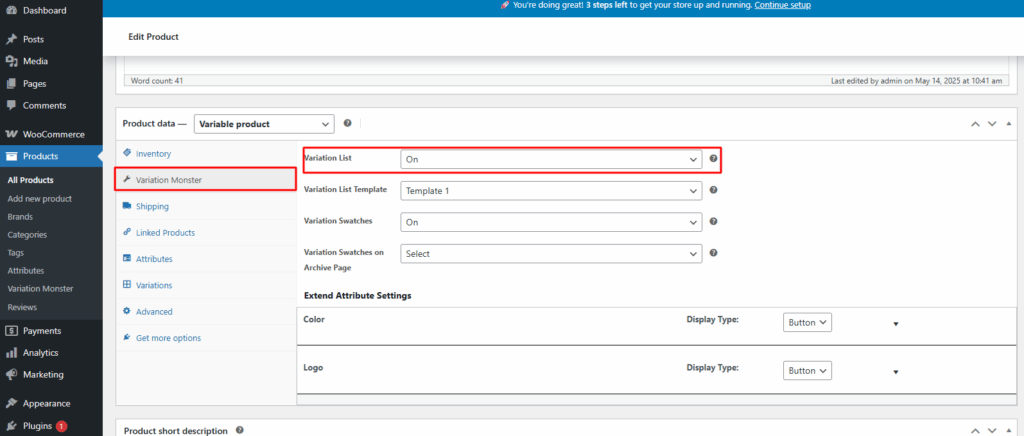This screenshot has height=436, width=1024.
Task: Click the Appearance brush icon
Action: point(11,403)
